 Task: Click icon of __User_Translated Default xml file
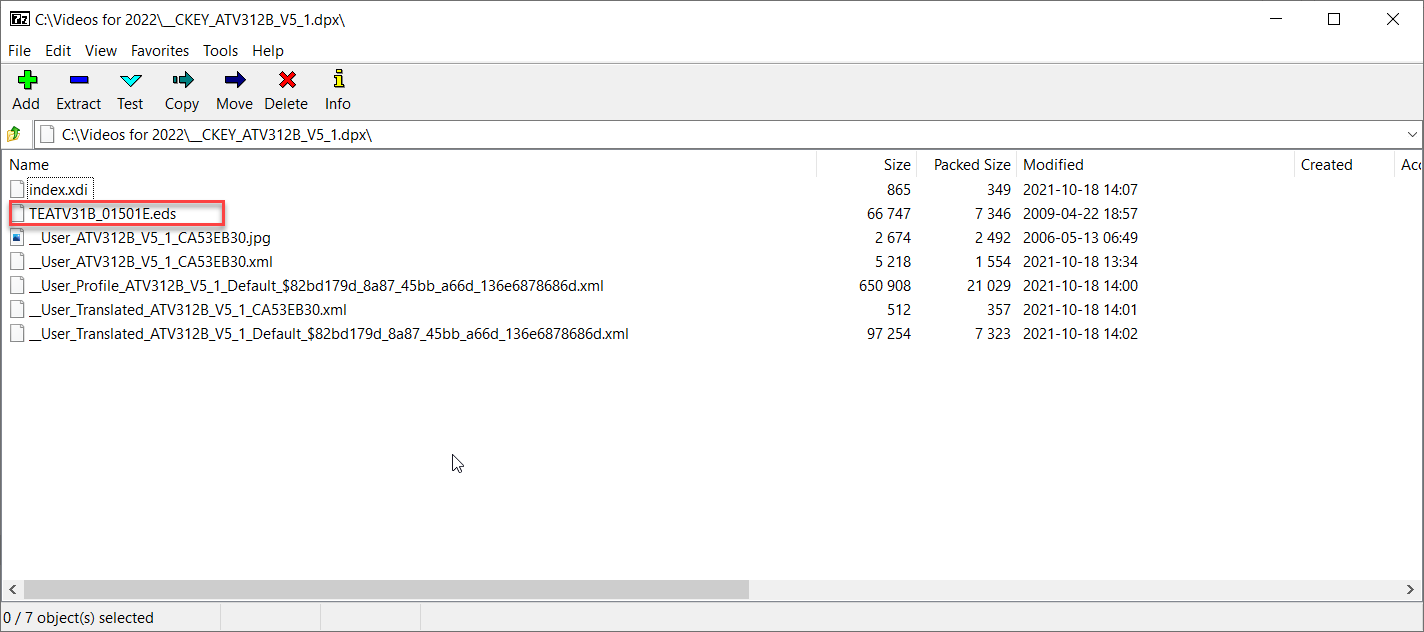17,334
